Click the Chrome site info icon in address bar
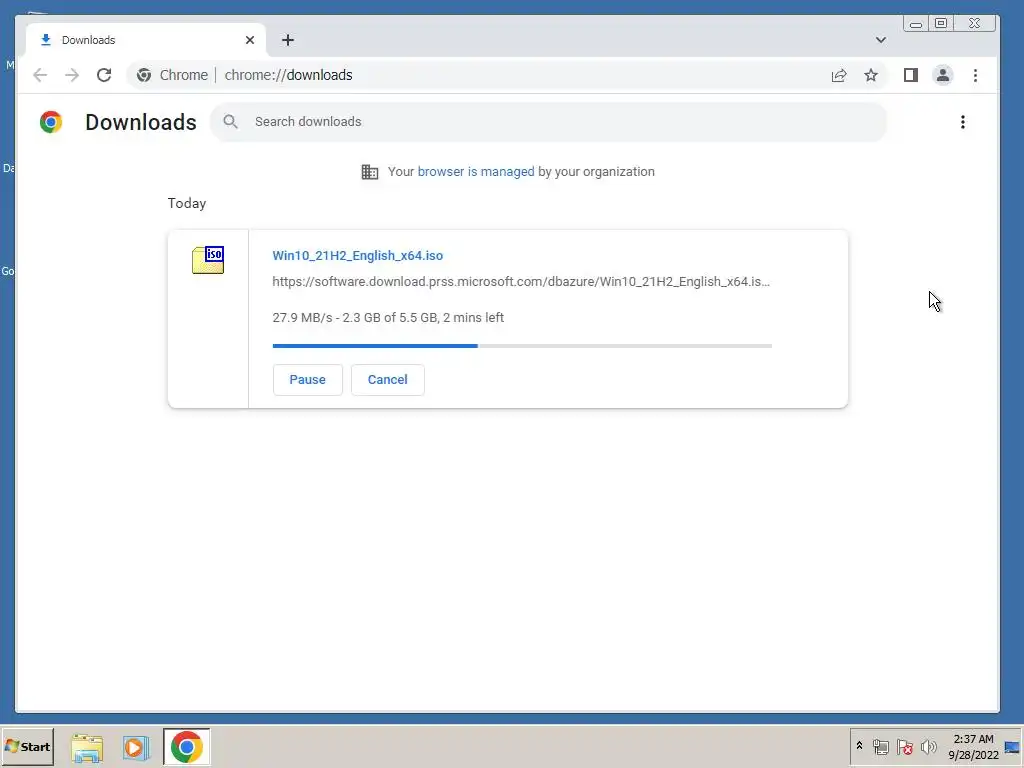1024x768 pixels. click(144, 75)
